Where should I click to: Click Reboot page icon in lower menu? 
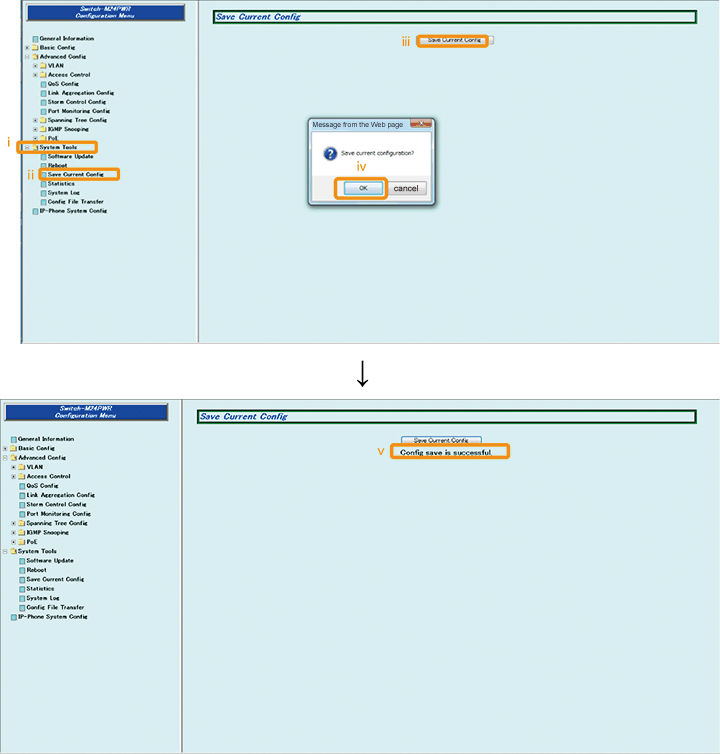22,570
